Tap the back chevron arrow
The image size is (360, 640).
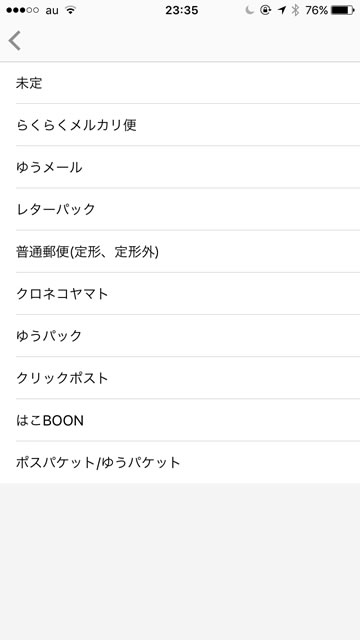pos(15,41)
